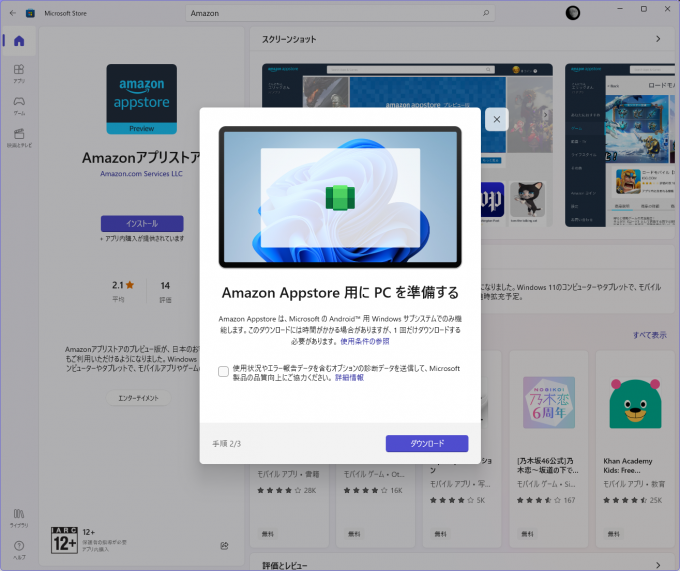Screen dimensions: 680x571
Task: Click the IARC 12+ rating badge
Action: coord(64,540)
